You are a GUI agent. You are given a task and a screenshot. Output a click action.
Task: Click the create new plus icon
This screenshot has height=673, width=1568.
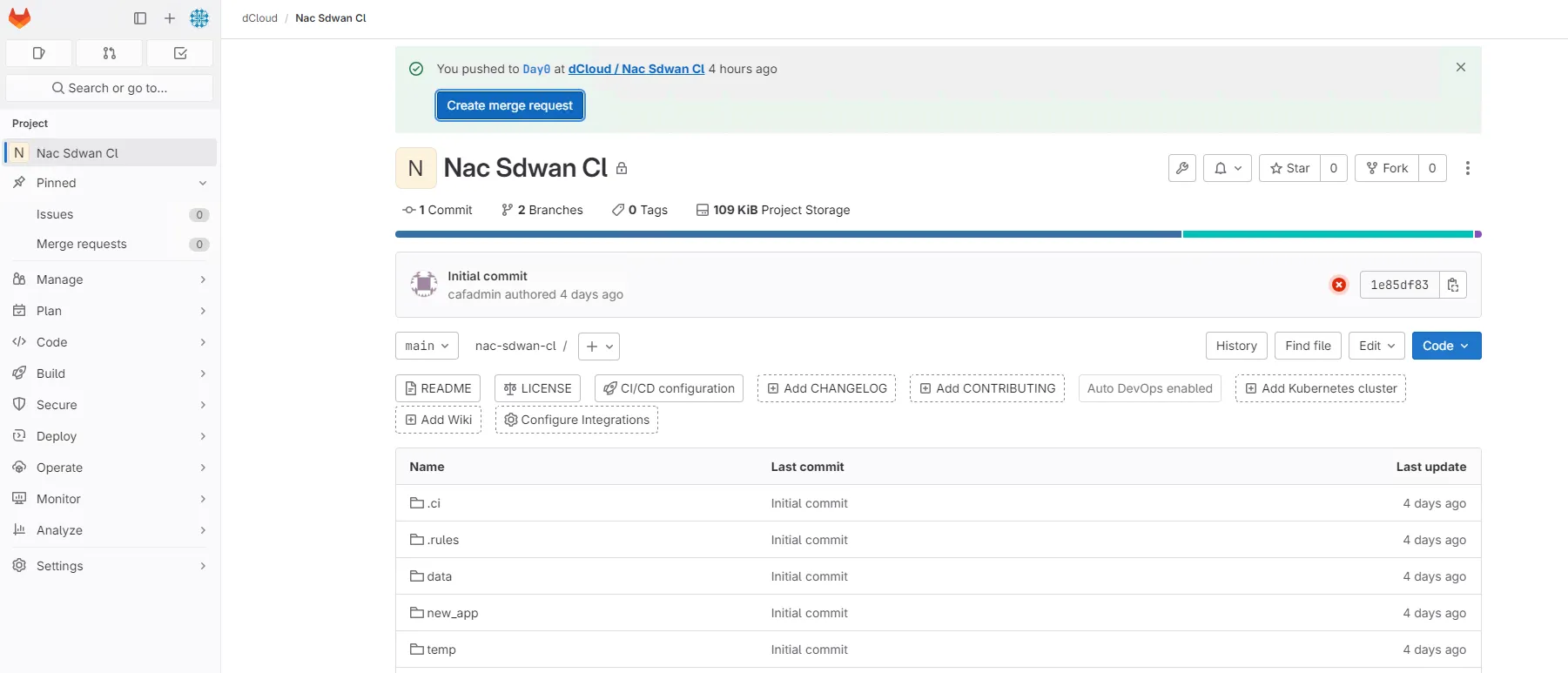click(x=170, y=18)
